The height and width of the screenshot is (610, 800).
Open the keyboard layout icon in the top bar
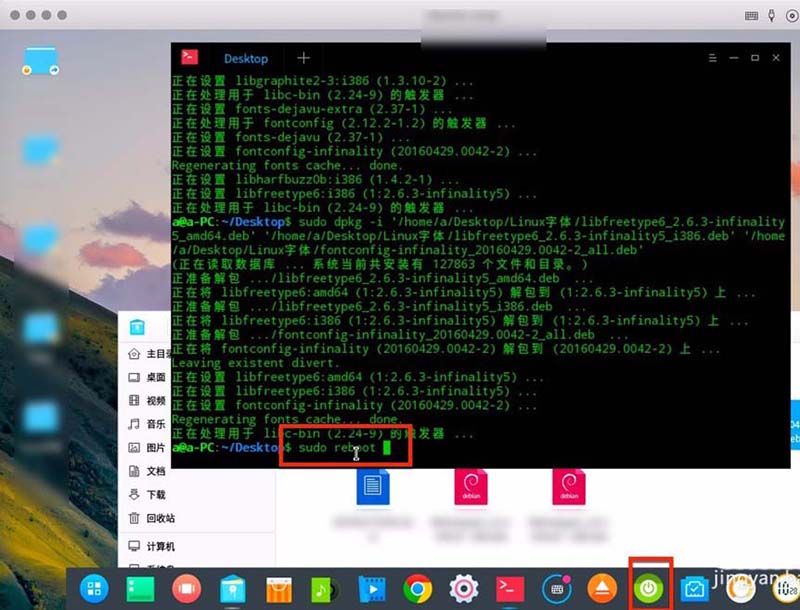tap(751, 15)
